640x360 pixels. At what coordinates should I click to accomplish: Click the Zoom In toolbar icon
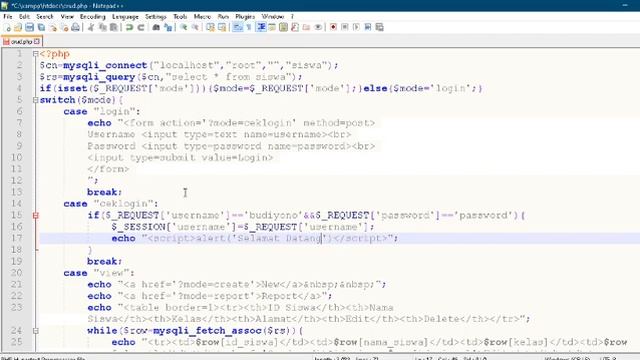[183, 27]
